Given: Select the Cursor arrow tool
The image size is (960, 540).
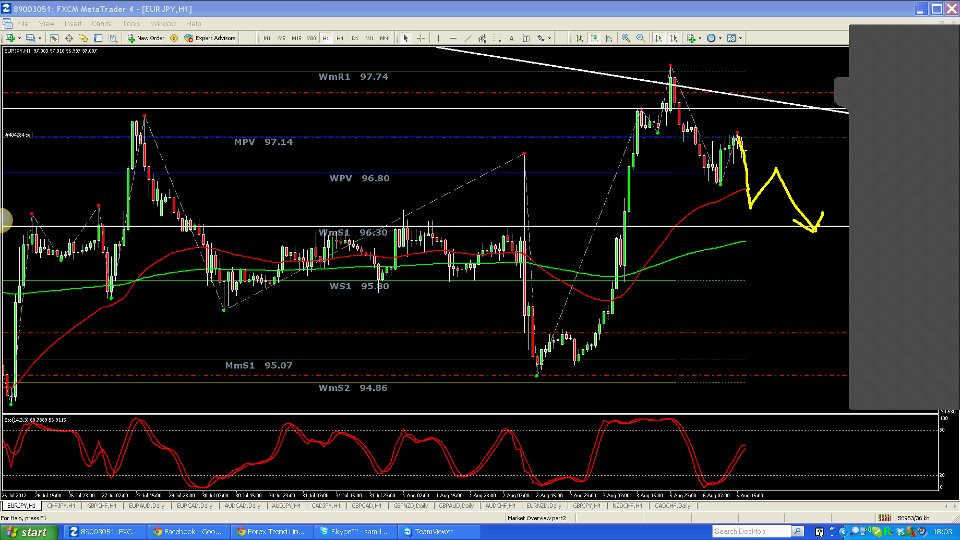Looking at the screenshot, I should click(x=406, y=38).
